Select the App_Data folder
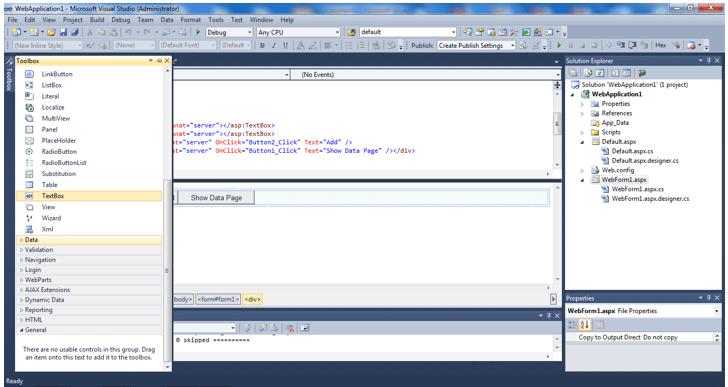 [615, 123]
